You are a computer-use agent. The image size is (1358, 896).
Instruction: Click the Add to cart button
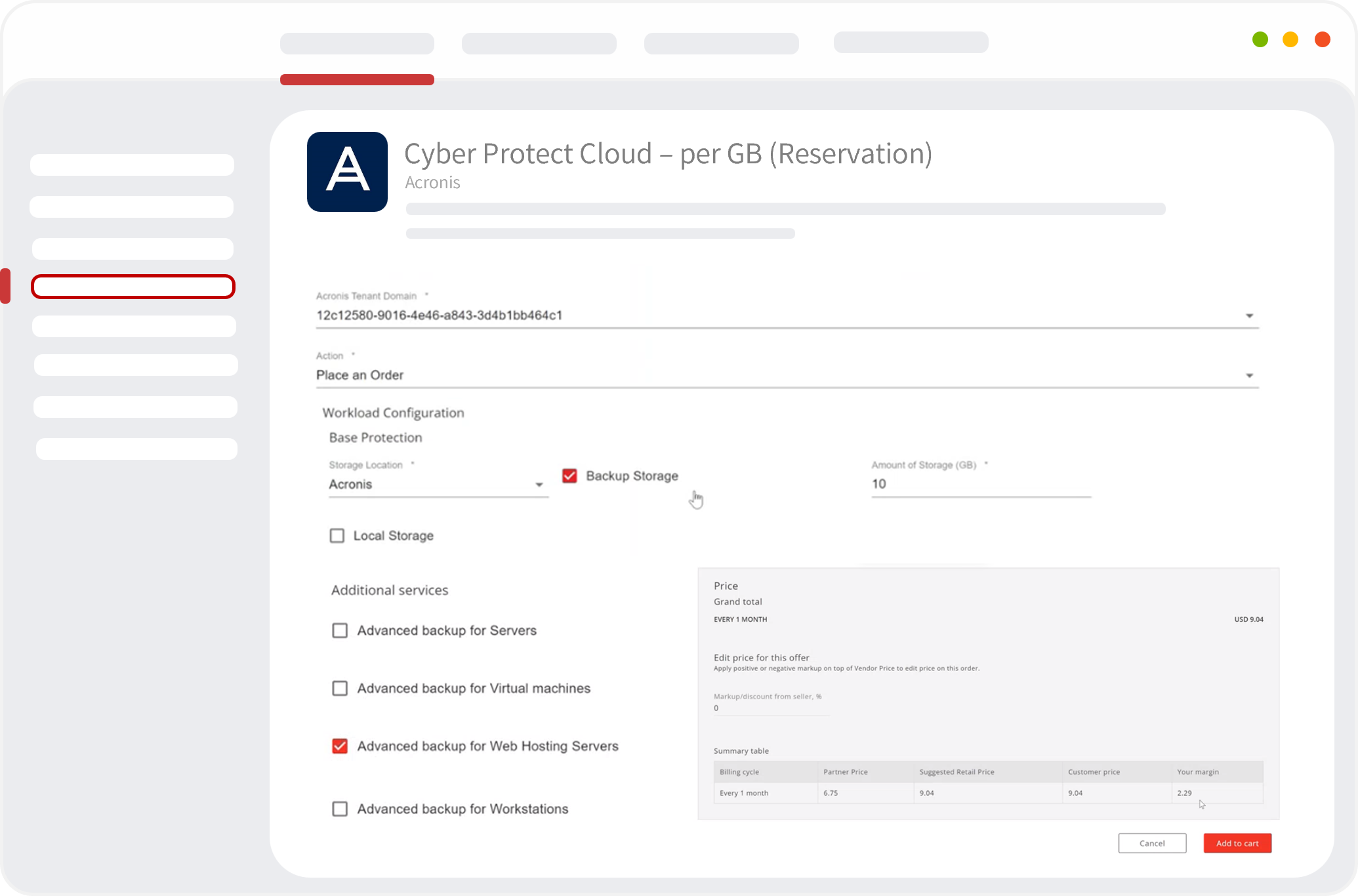tap(1237, 844)
